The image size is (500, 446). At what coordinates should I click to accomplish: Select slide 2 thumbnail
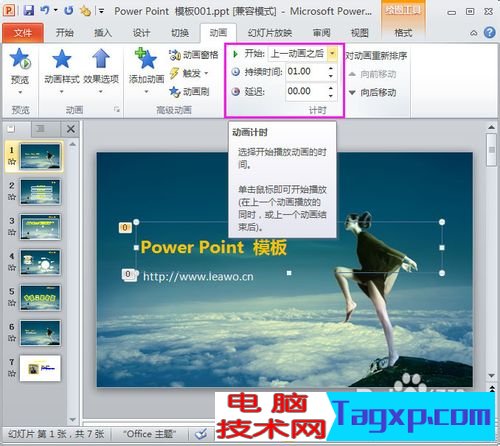40,192
